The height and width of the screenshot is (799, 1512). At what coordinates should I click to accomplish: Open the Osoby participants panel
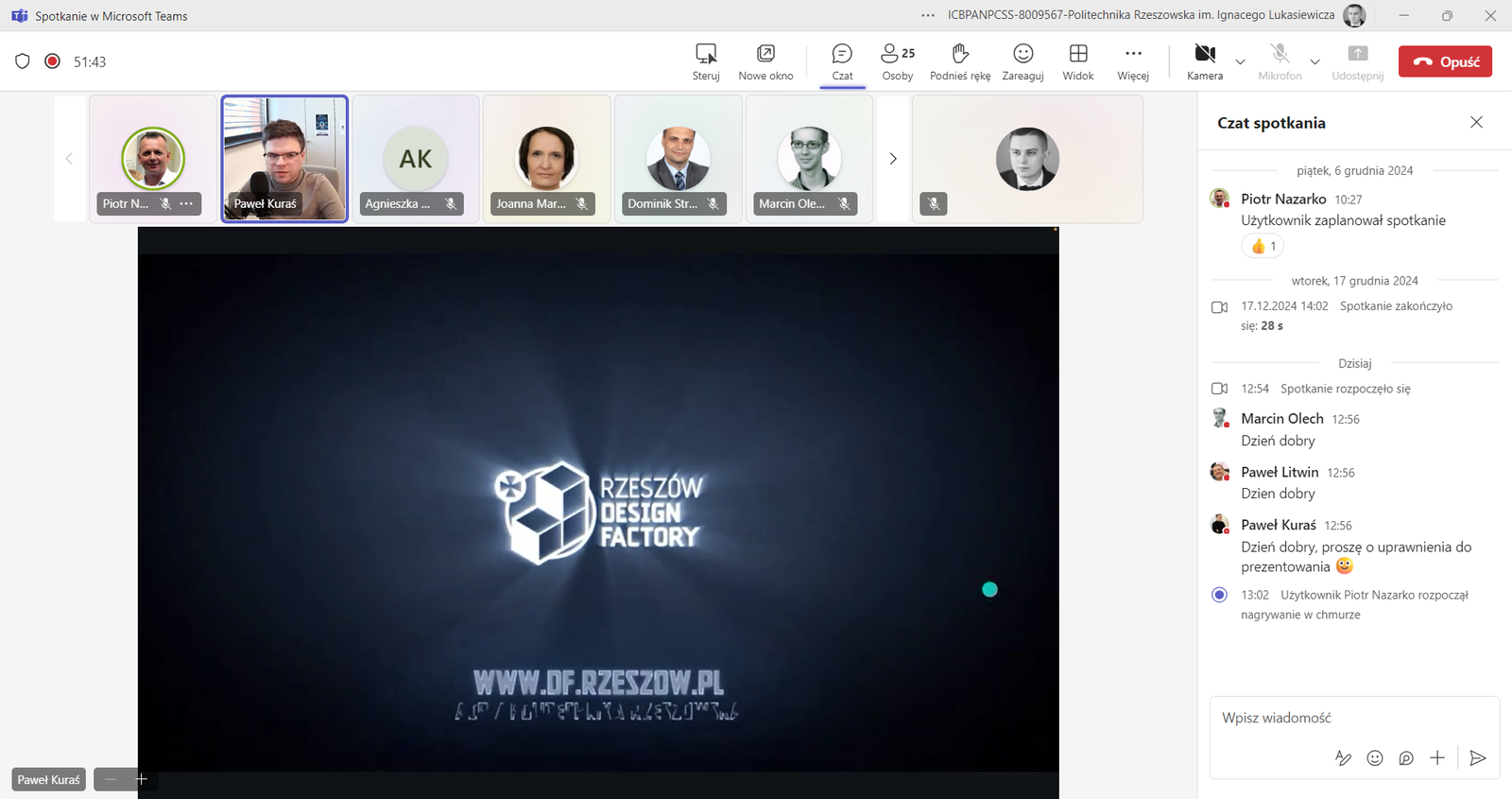(897, 61)
